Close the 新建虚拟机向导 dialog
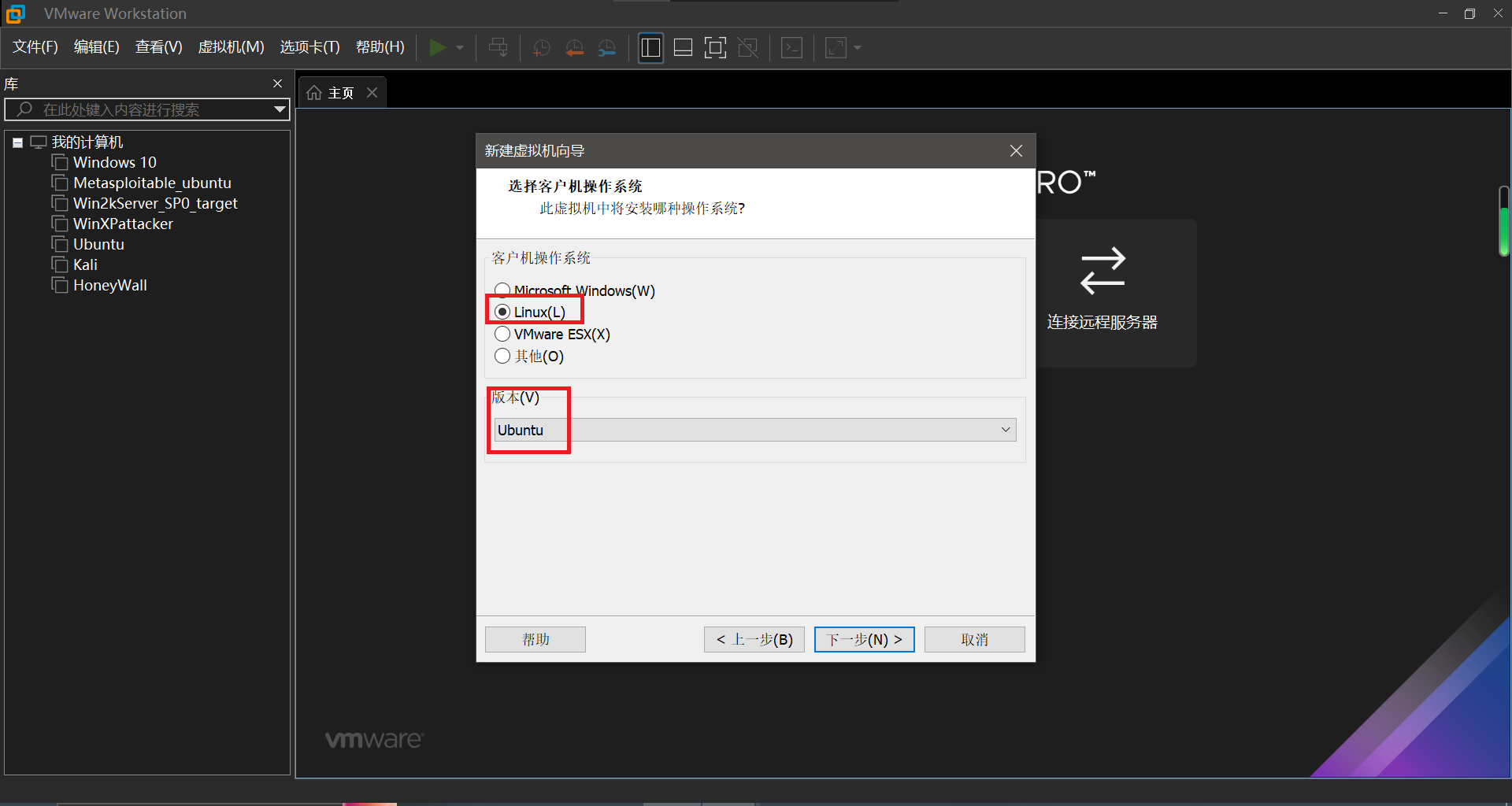The width and height of the screenshot is (1512, 806). click(x=1017, y=151)
